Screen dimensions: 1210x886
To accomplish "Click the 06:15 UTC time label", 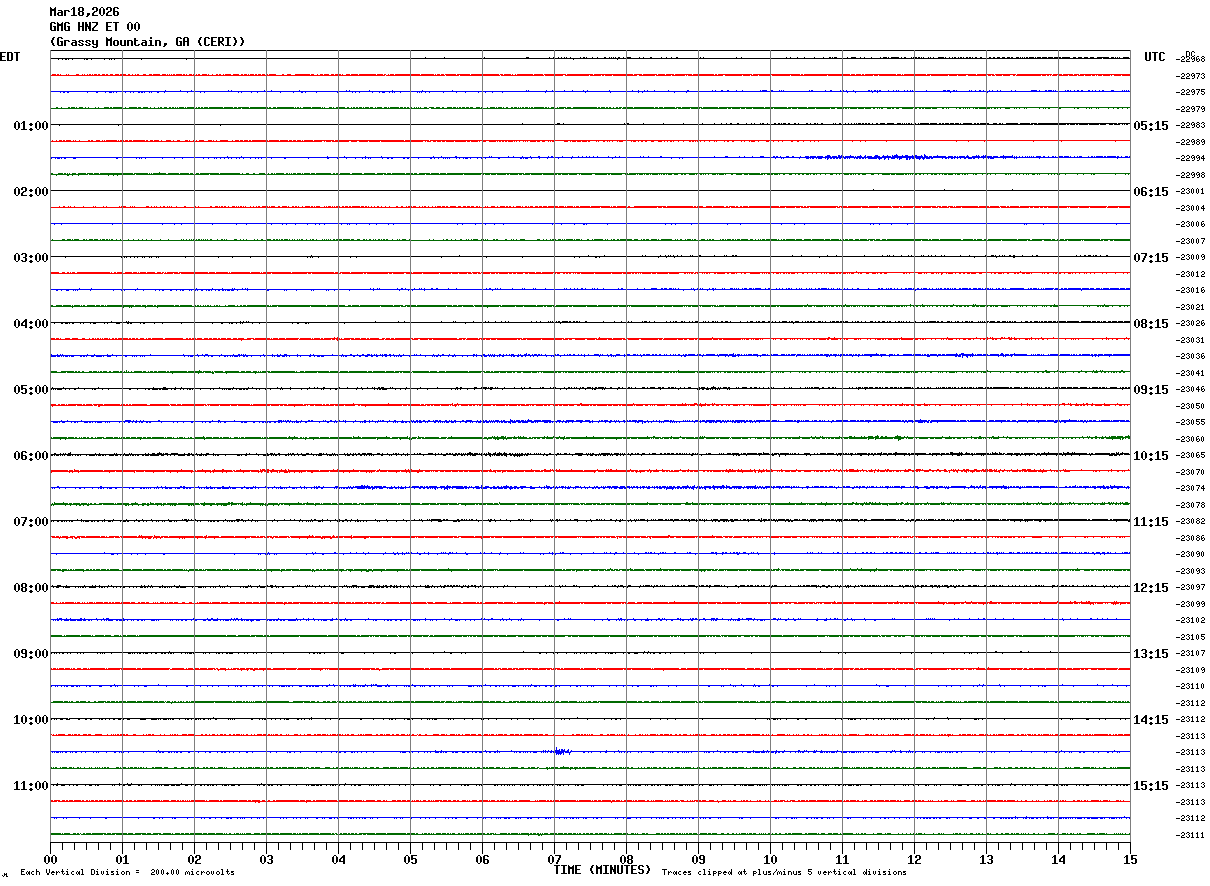I will click(x=1151, y=192).
